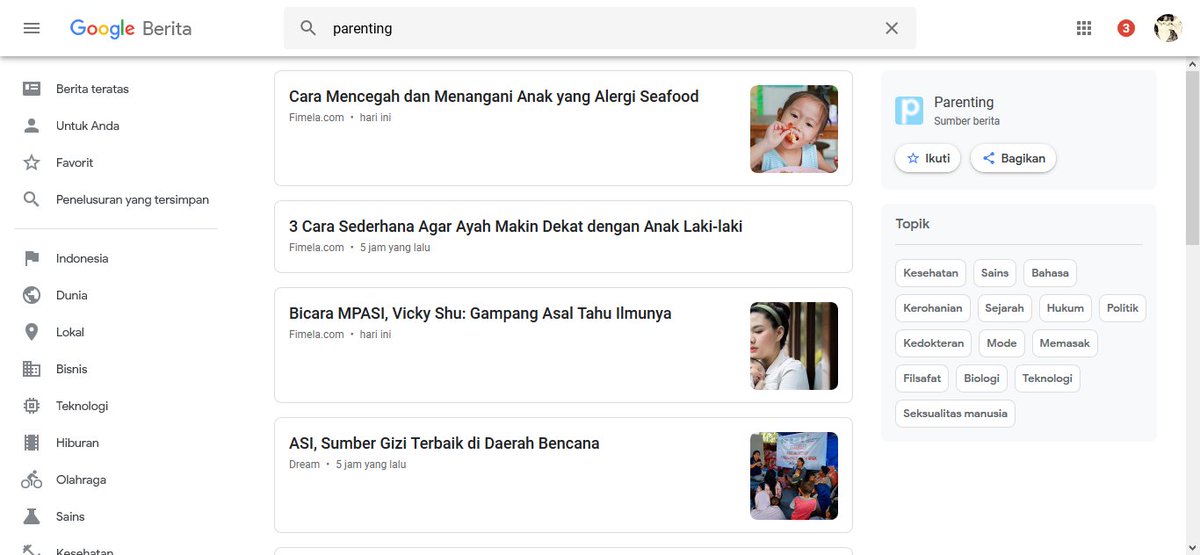Image resolution: width=1200 pixels, height=555 pixels.
Task: Clear the search field with the X
Action: [x=892, y=28]
